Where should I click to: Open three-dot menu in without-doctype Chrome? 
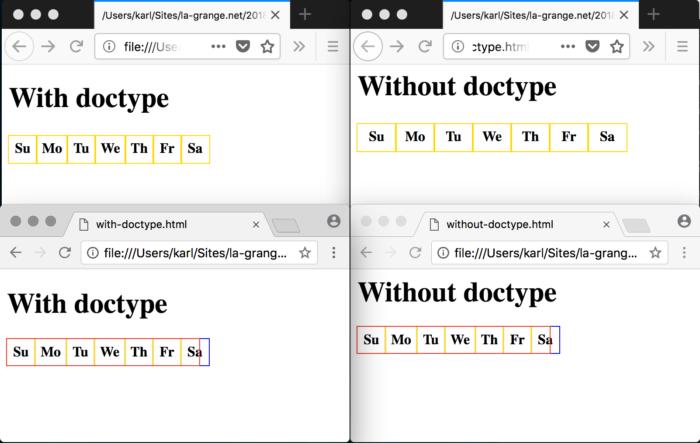(684, 253)
